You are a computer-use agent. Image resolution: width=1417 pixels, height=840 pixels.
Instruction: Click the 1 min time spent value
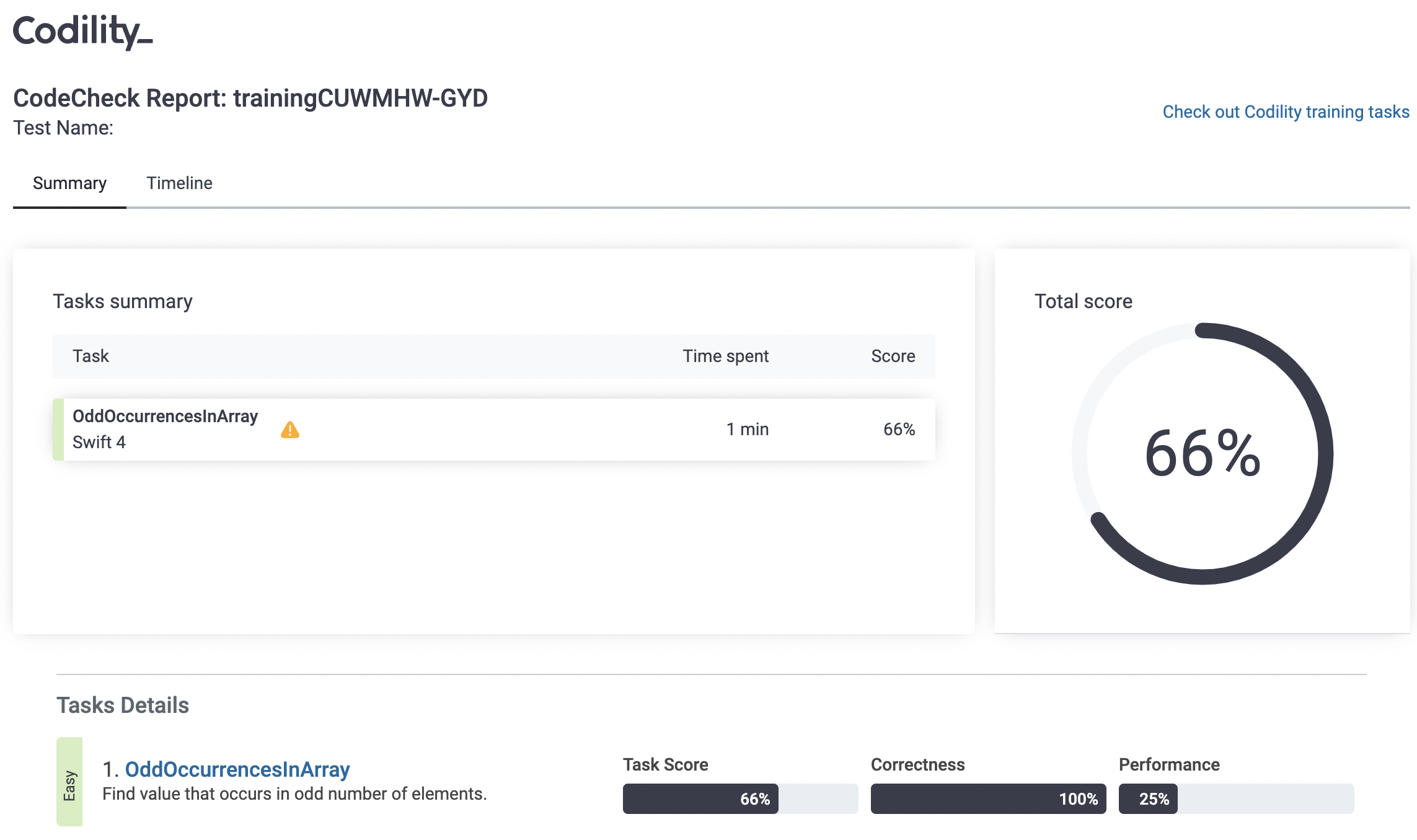pyautogui.click(x=747, y=430)
